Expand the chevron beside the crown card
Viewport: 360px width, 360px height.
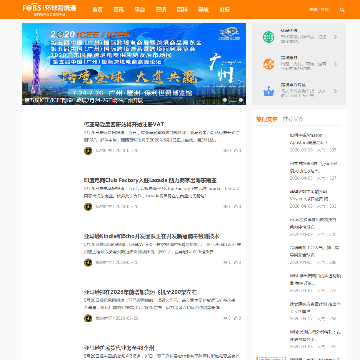click(x=335, y=91)
